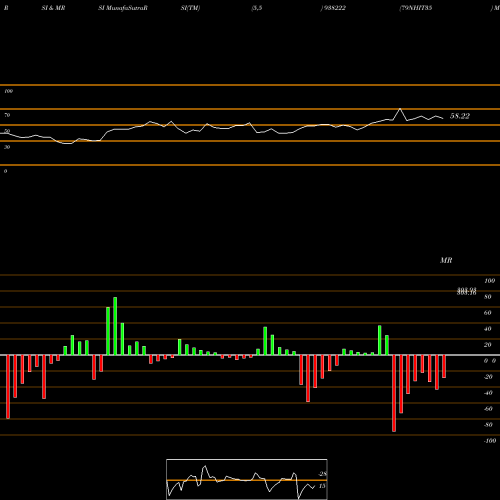Open the mini chart thumbnail at the bottom
Viewport: 500px width, 500px height.
247,479
